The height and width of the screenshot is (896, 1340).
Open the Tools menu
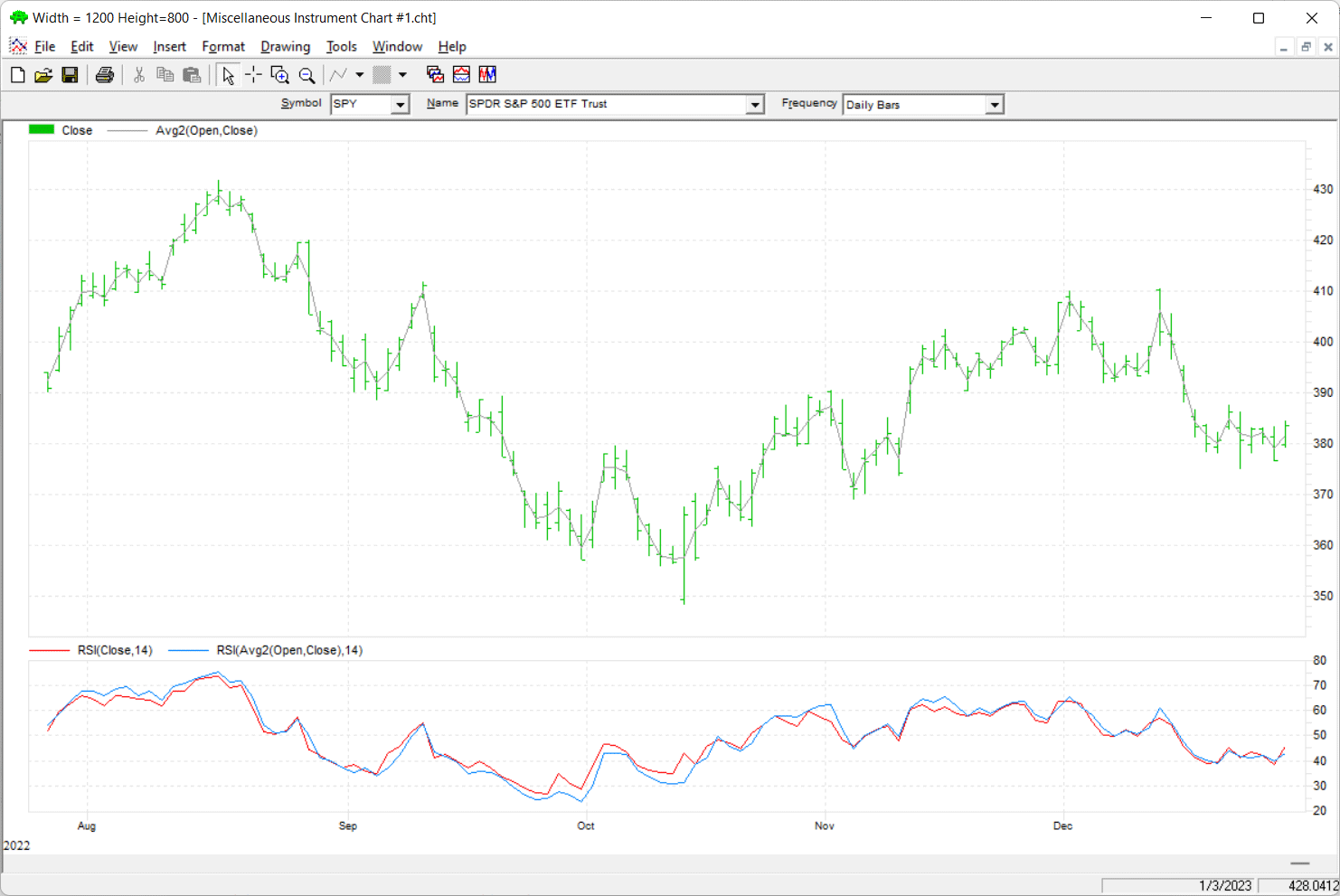pyautogui.click(x=342, y=47)
